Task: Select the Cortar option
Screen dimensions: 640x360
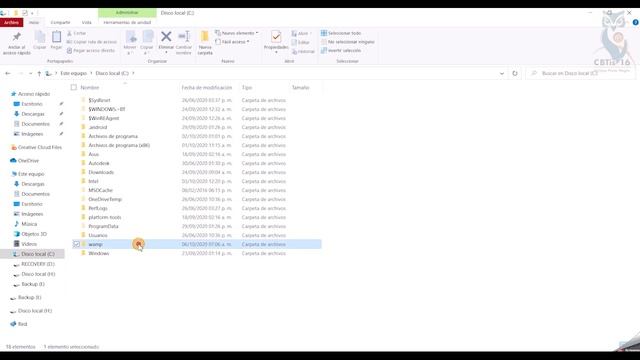Action: coord(77,33)
